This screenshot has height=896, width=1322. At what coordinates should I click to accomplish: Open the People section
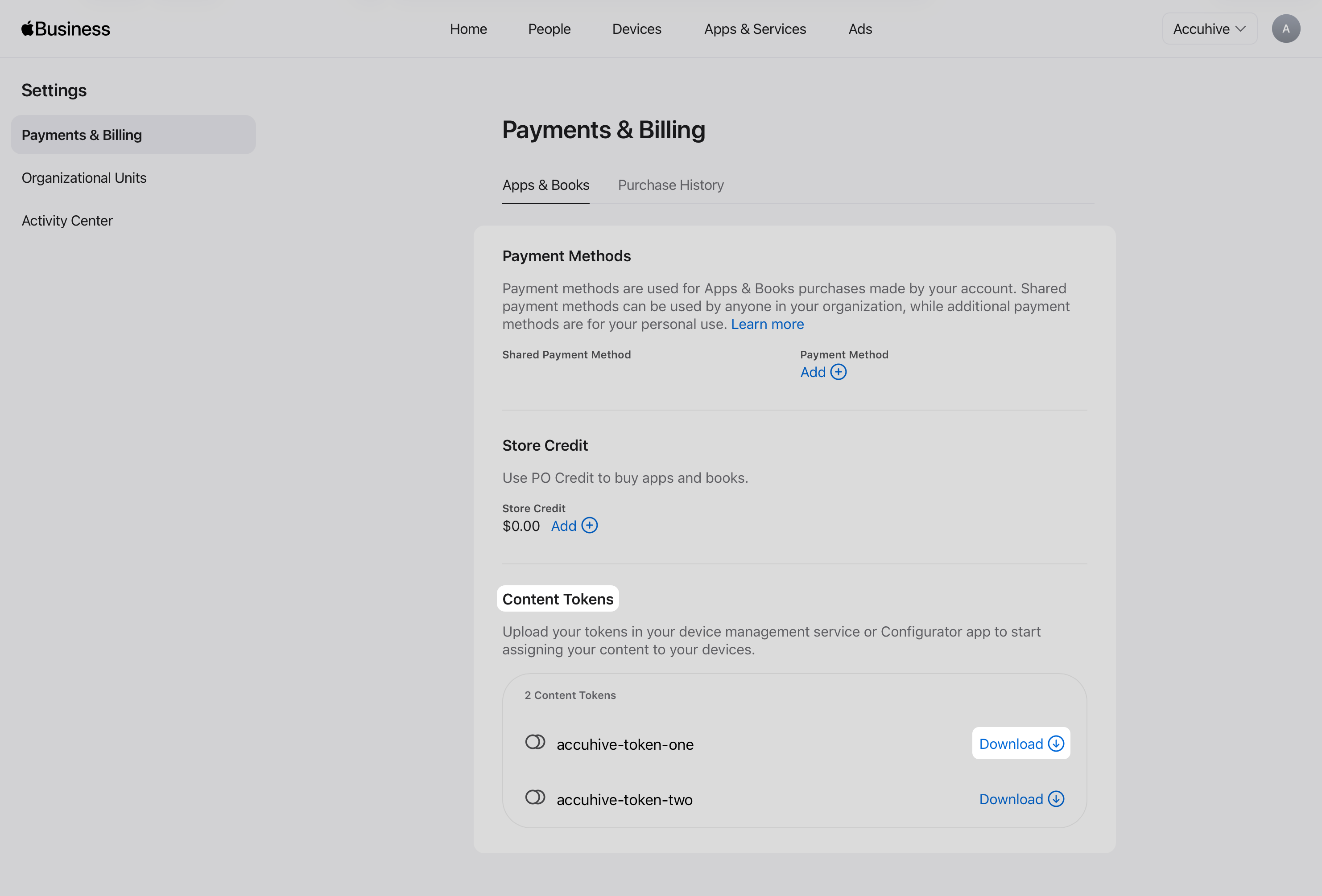(549, 29)
